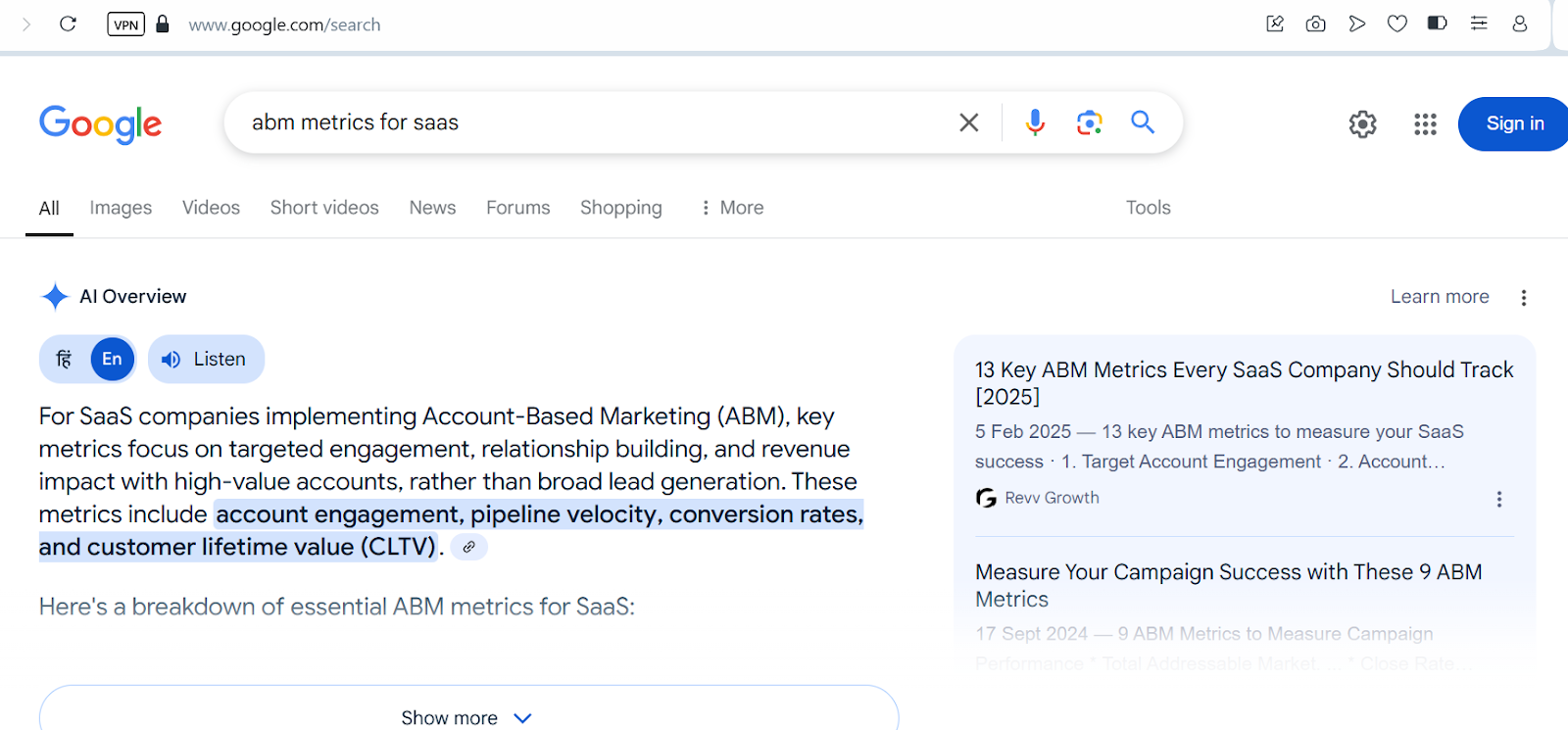Toggle the VPN badge in address bar
This screenshot has height=730, width=1568.
[x=125, y=24]
